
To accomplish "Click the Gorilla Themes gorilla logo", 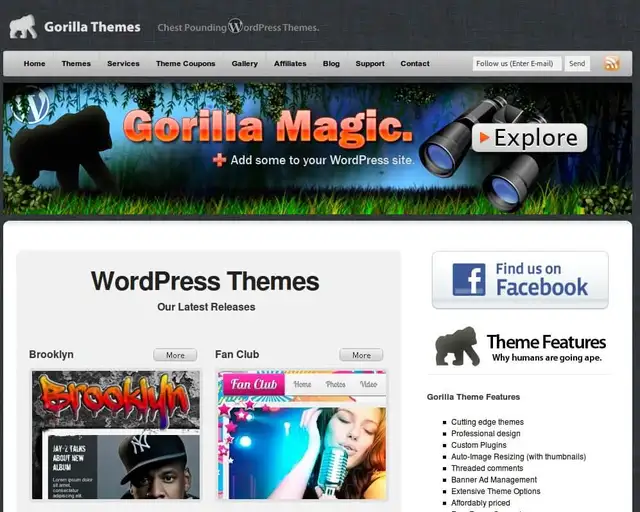I will 23,27.
